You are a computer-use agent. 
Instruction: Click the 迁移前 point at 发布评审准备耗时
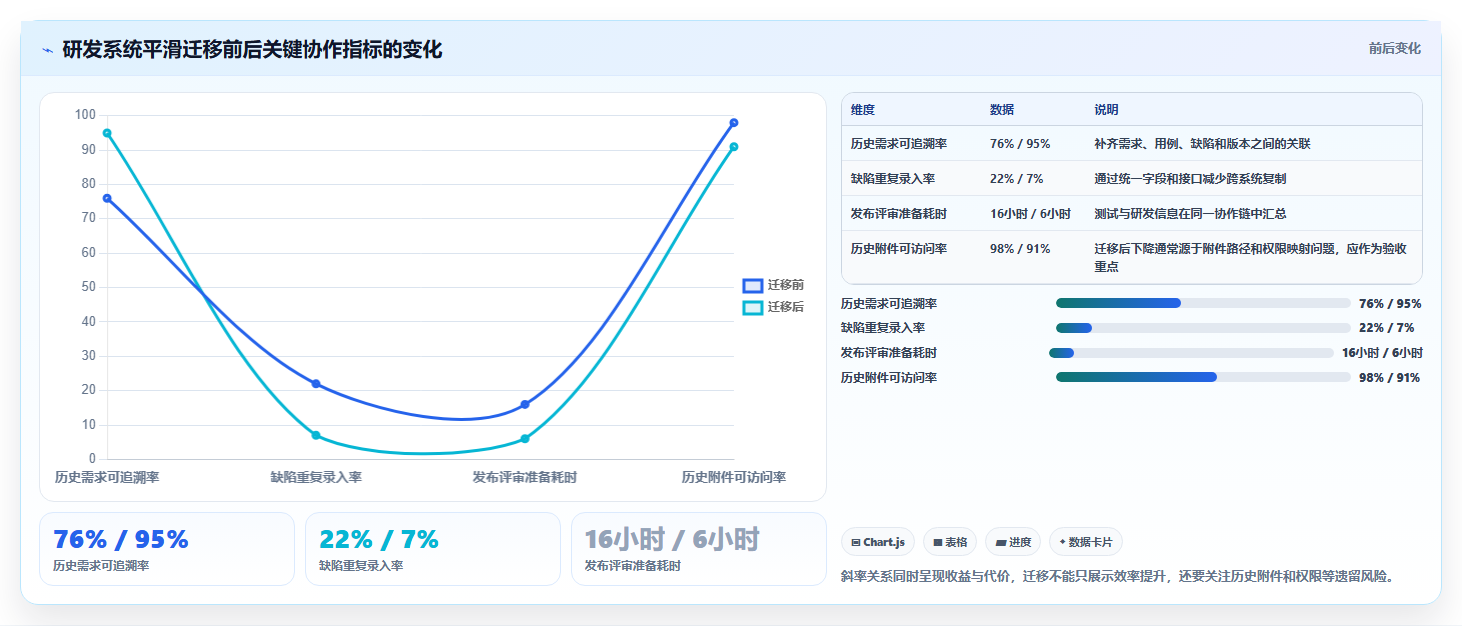[x=525, y=404]
